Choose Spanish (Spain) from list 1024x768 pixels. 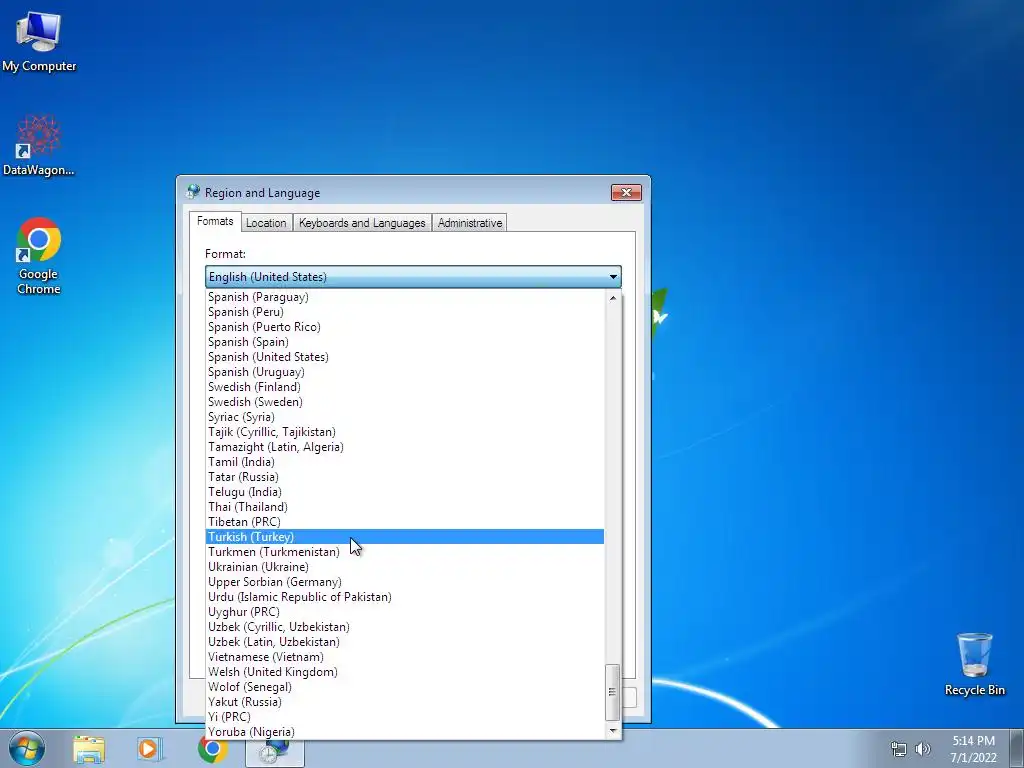[405, 342]
